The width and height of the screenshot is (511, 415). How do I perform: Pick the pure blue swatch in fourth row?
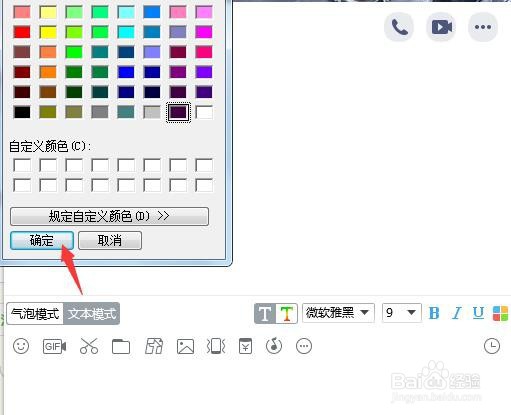pos(126,72)
